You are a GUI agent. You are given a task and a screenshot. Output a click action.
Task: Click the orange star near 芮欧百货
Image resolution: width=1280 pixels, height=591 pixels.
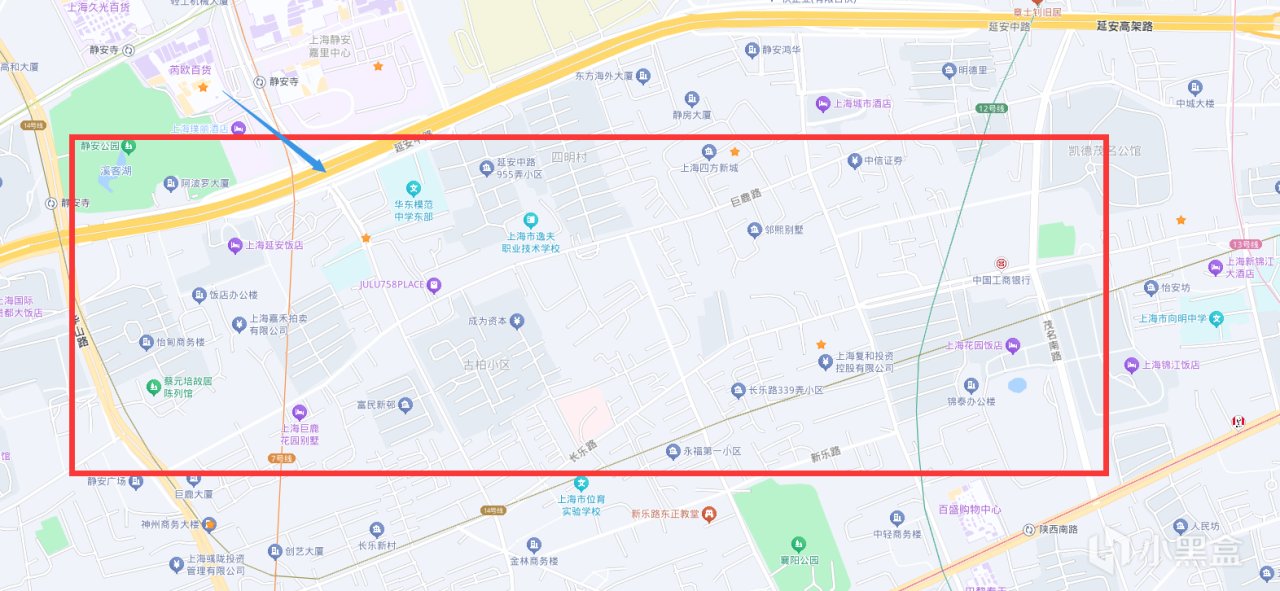pos(203,88)
